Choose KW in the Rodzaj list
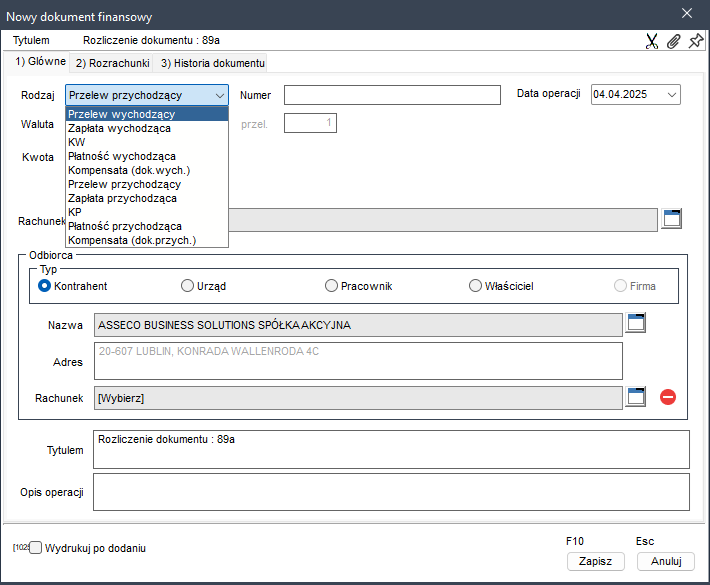Screen dimensions: 710x585 coord(147,142)
